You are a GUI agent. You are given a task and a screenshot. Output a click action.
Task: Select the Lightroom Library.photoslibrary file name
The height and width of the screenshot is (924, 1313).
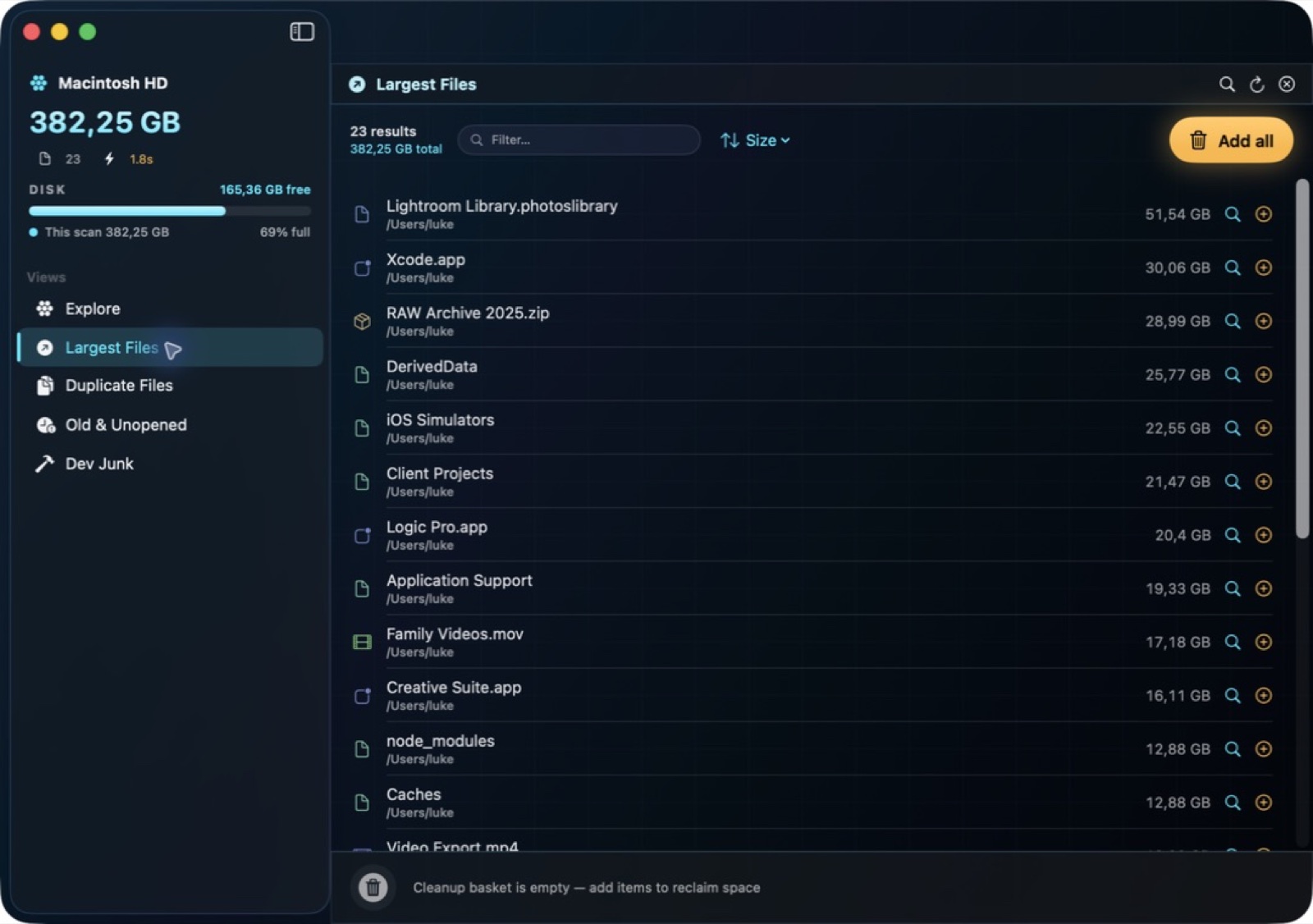(x=502, y=206)
